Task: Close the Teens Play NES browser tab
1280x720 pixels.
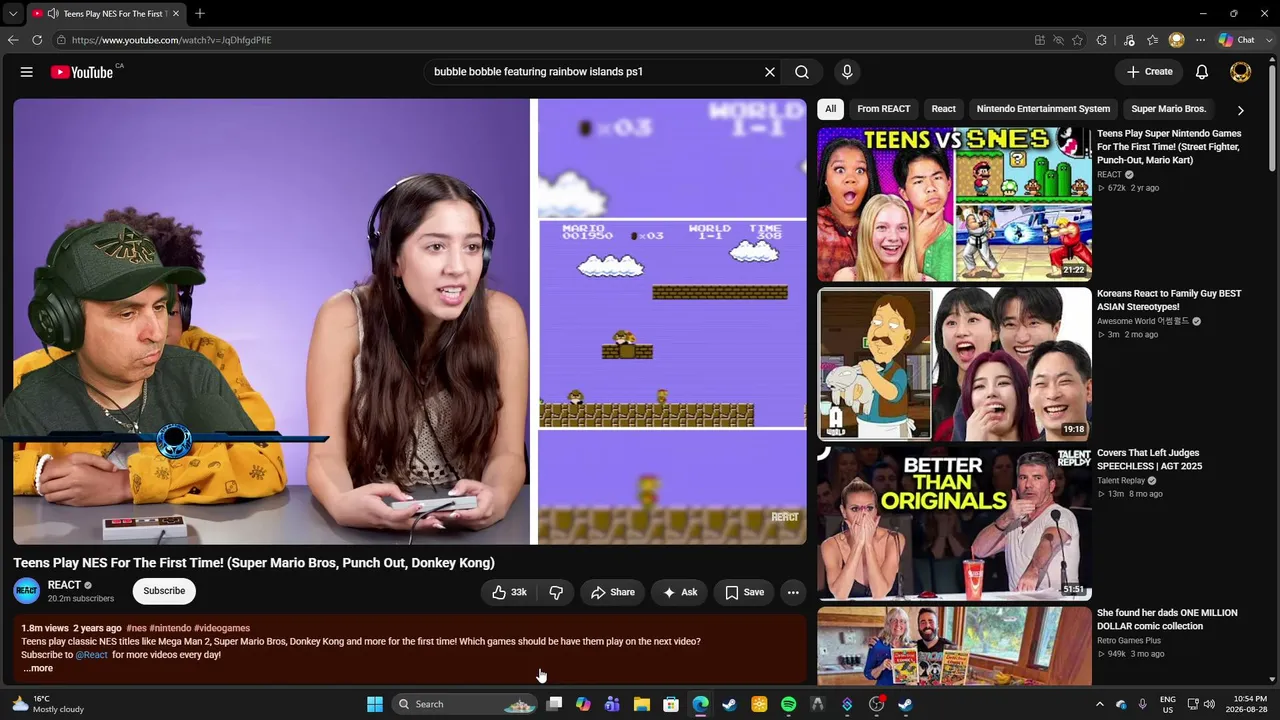Action: pos(177,14)
